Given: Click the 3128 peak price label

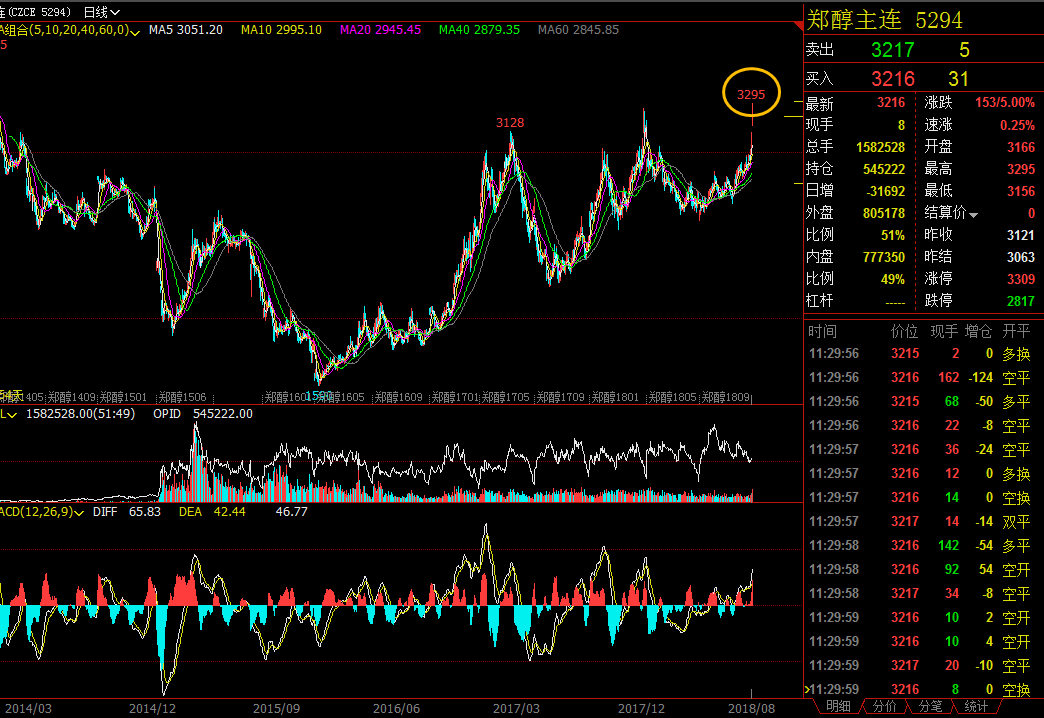Looking at the screenshot, I should click(x=510, y=123).
